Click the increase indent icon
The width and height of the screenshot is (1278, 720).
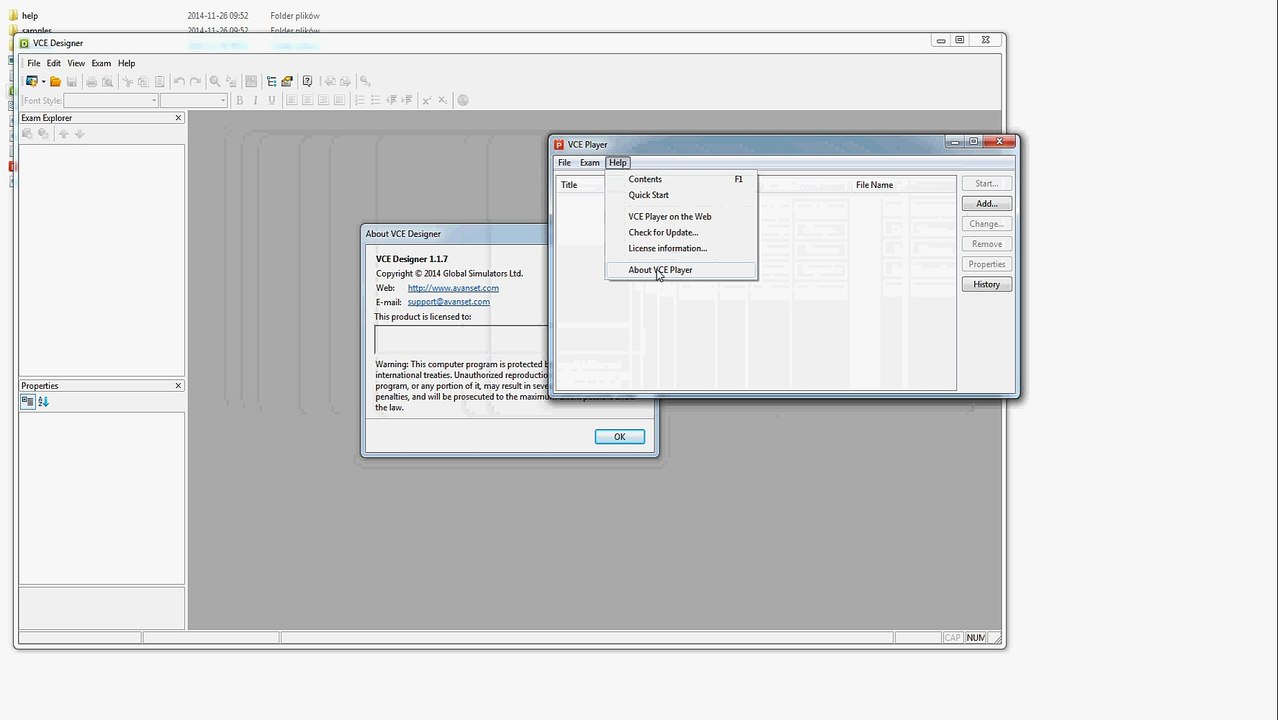coord(407,100)
